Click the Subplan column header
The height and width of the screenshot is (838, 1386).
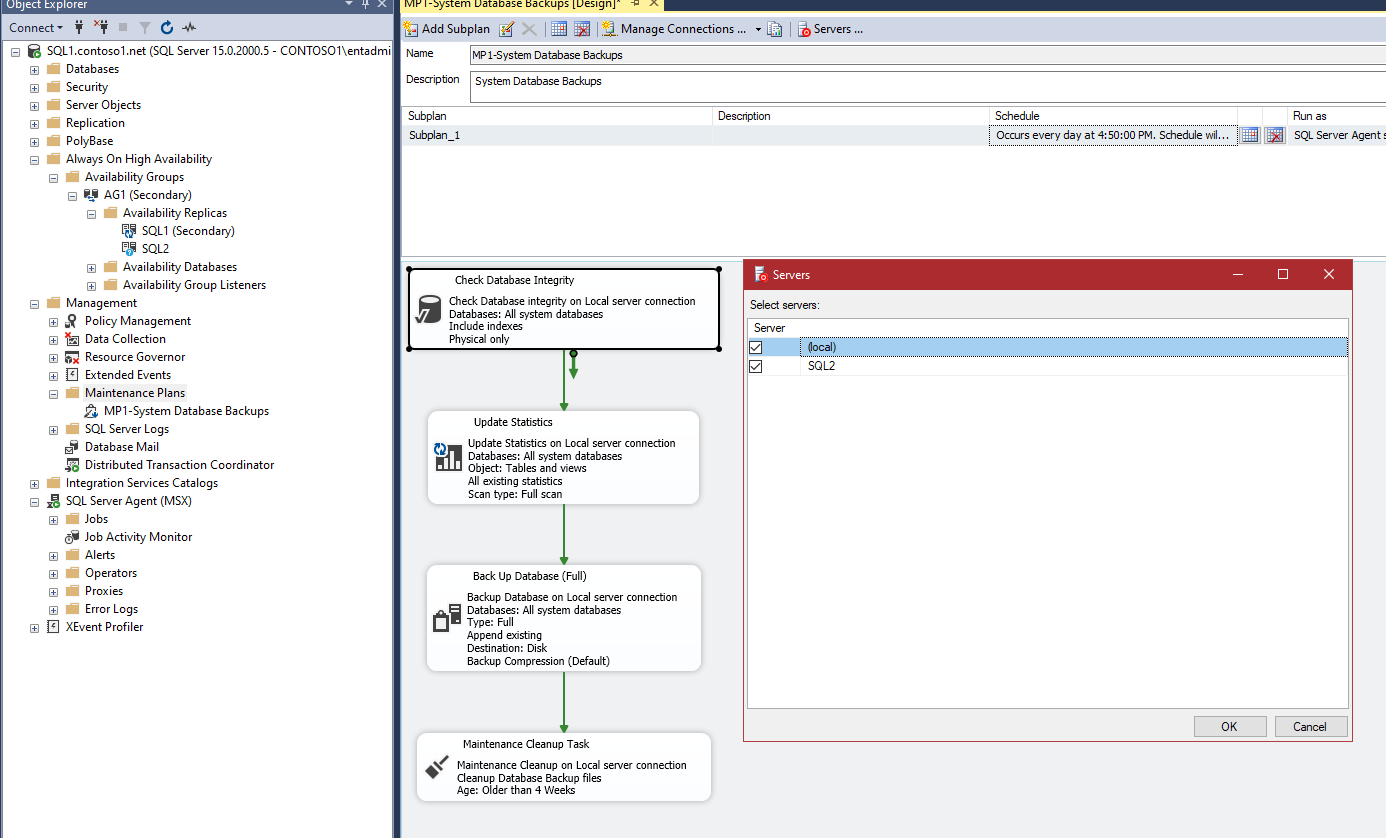(x=557, y=116)
